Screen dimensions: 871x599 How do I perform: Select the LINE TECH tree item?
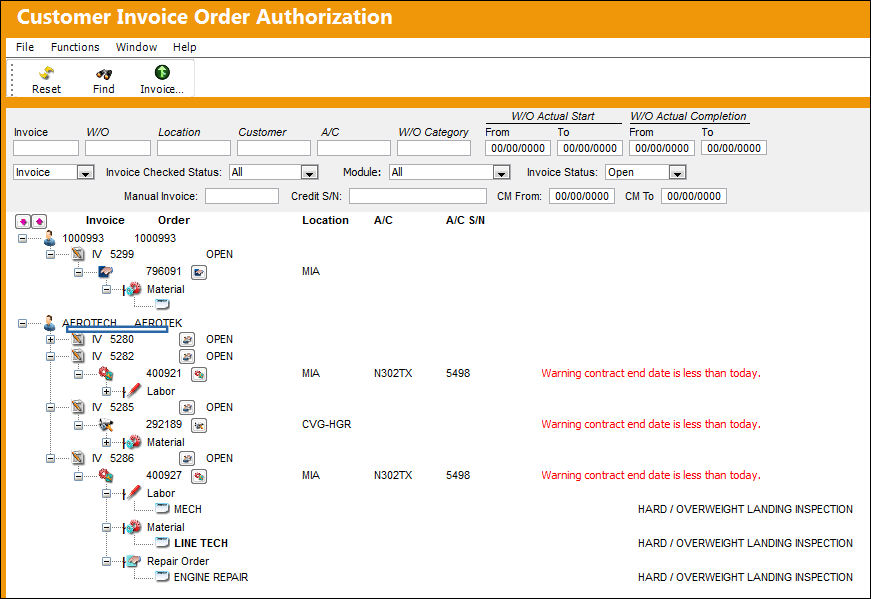coord(201,543)
